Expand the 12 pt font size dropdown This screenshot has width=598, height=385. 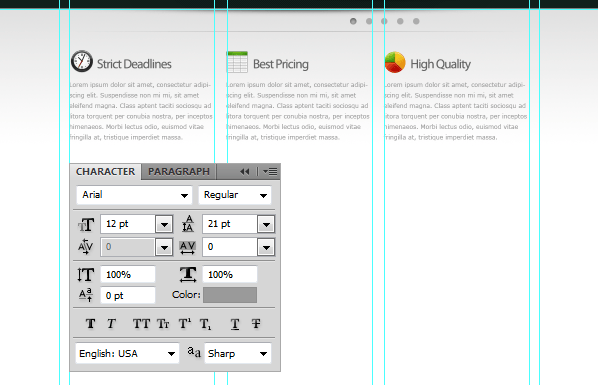coord(164,224)
